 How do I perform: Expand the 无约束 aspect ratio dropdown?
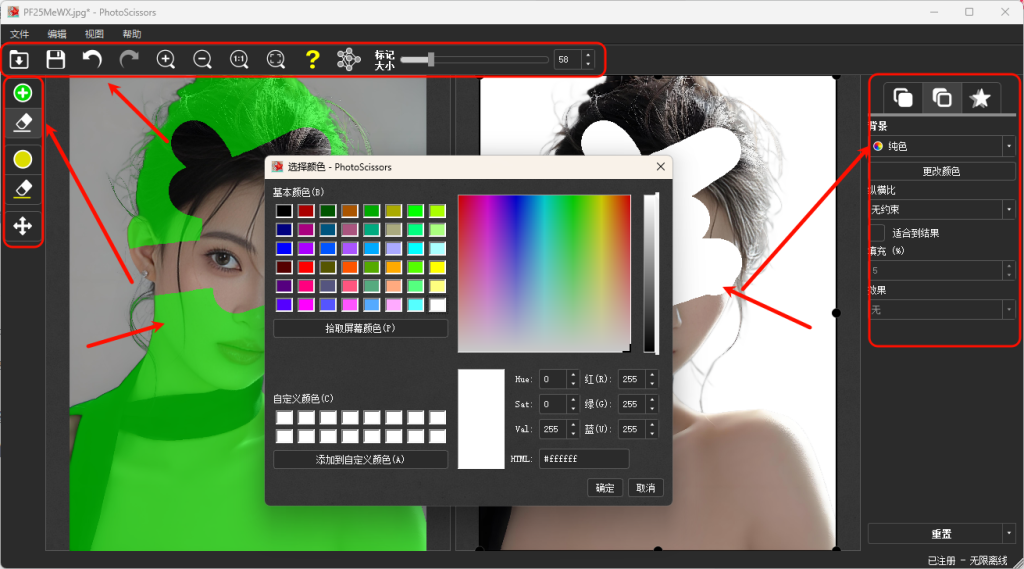(943, 209)
